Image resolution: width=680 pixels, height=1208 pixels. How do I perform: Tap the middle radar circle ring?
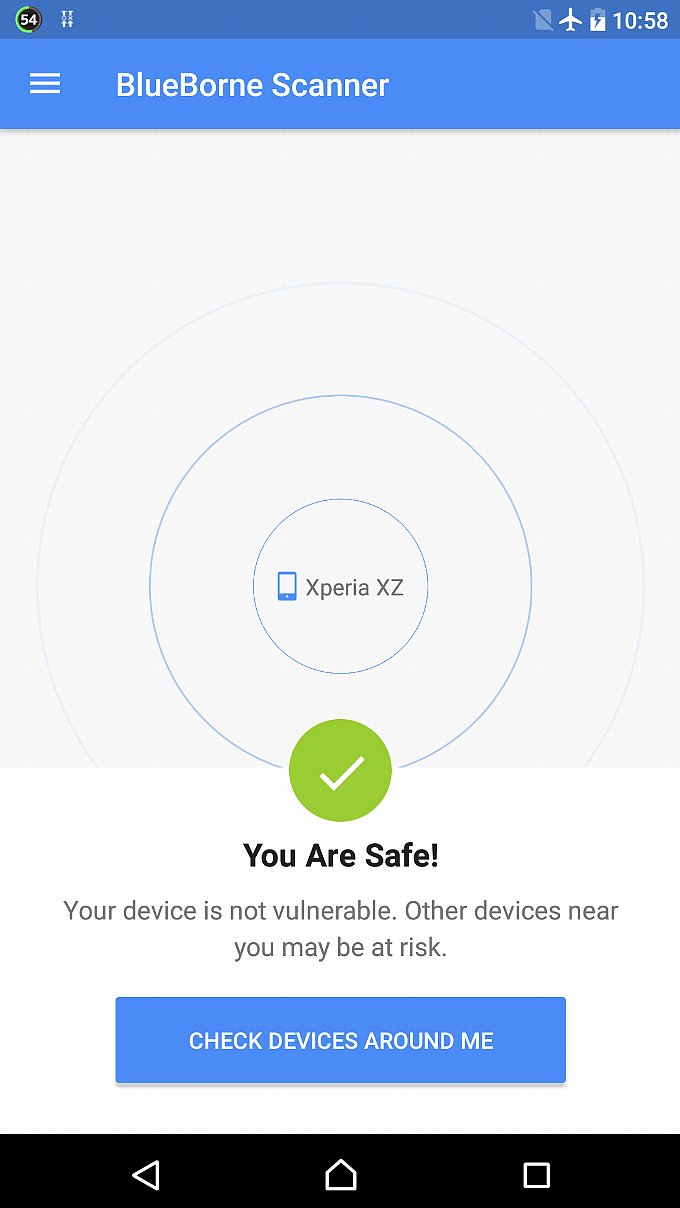tap(340, 396)
